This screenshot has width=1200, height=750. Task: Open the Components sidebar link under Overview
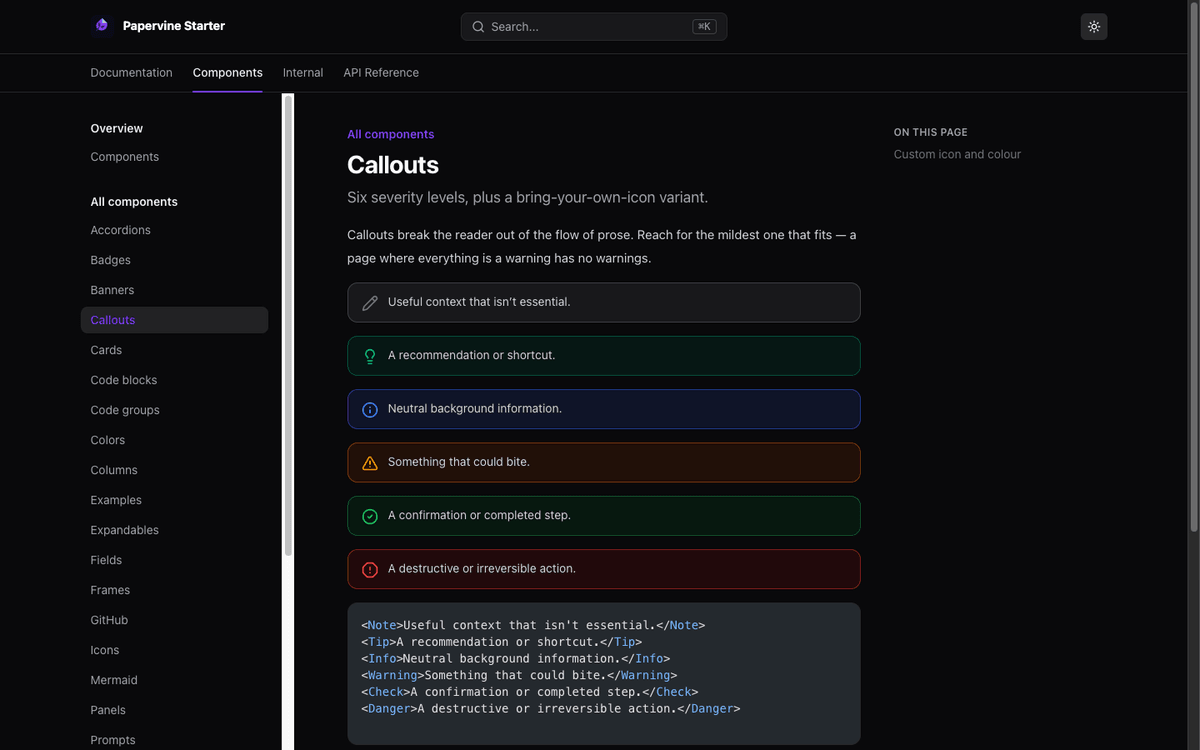click(x=125, y=157)
